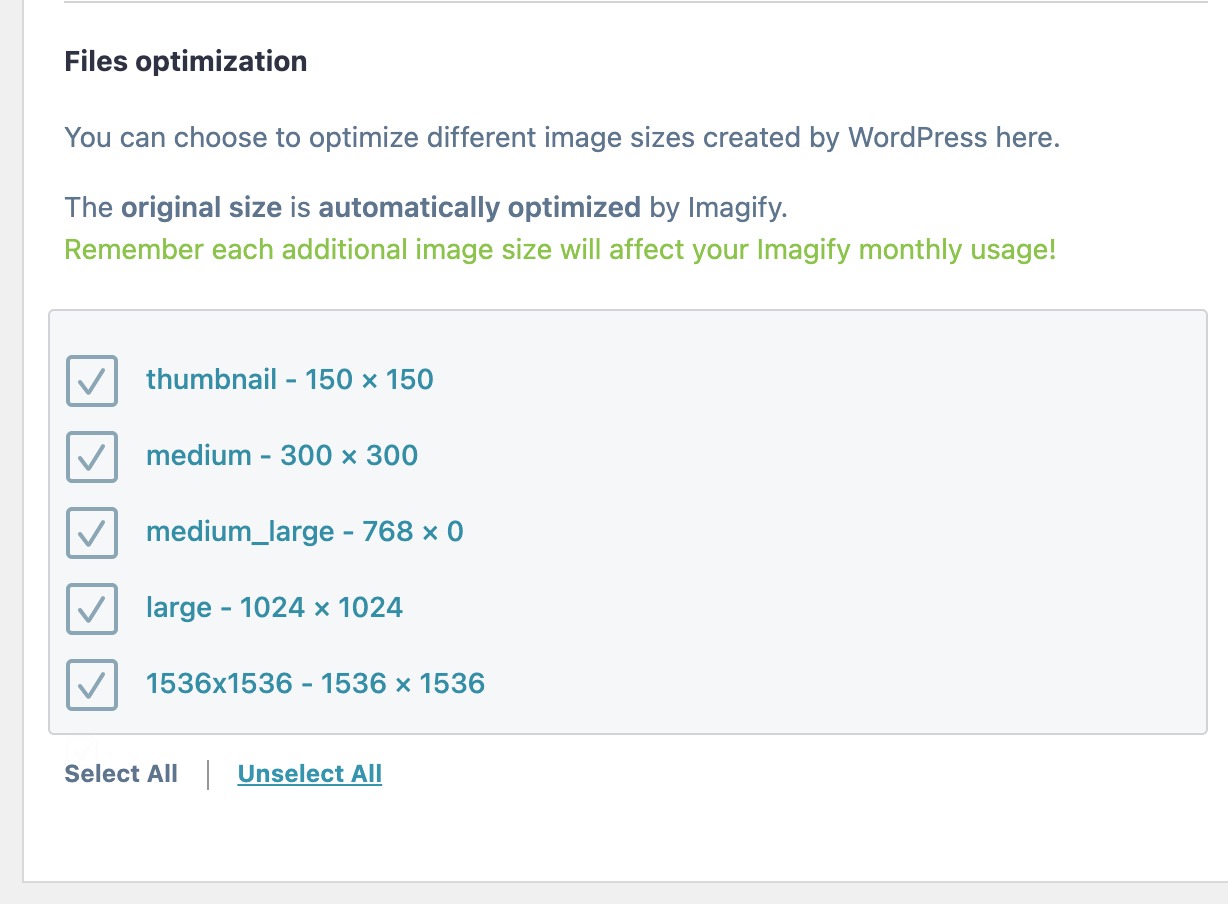Click the Files optimization heading
Image resolution: width=1228 pixels, height=904 pixels.
point(185,61)
